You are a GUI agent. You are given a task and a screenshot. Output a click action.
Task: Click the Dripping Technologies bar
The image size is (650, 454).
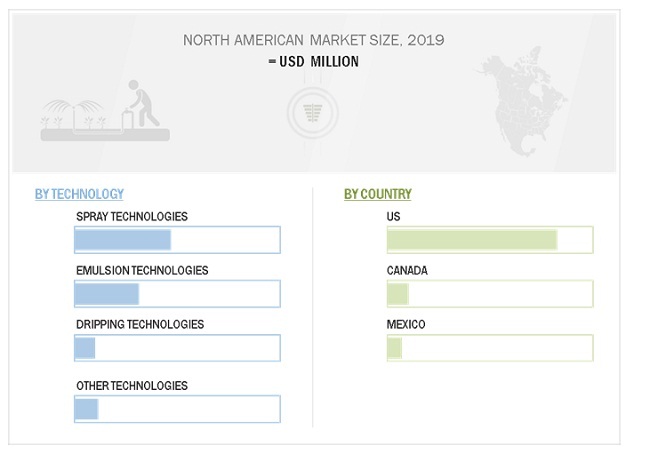tap(85, 348)
